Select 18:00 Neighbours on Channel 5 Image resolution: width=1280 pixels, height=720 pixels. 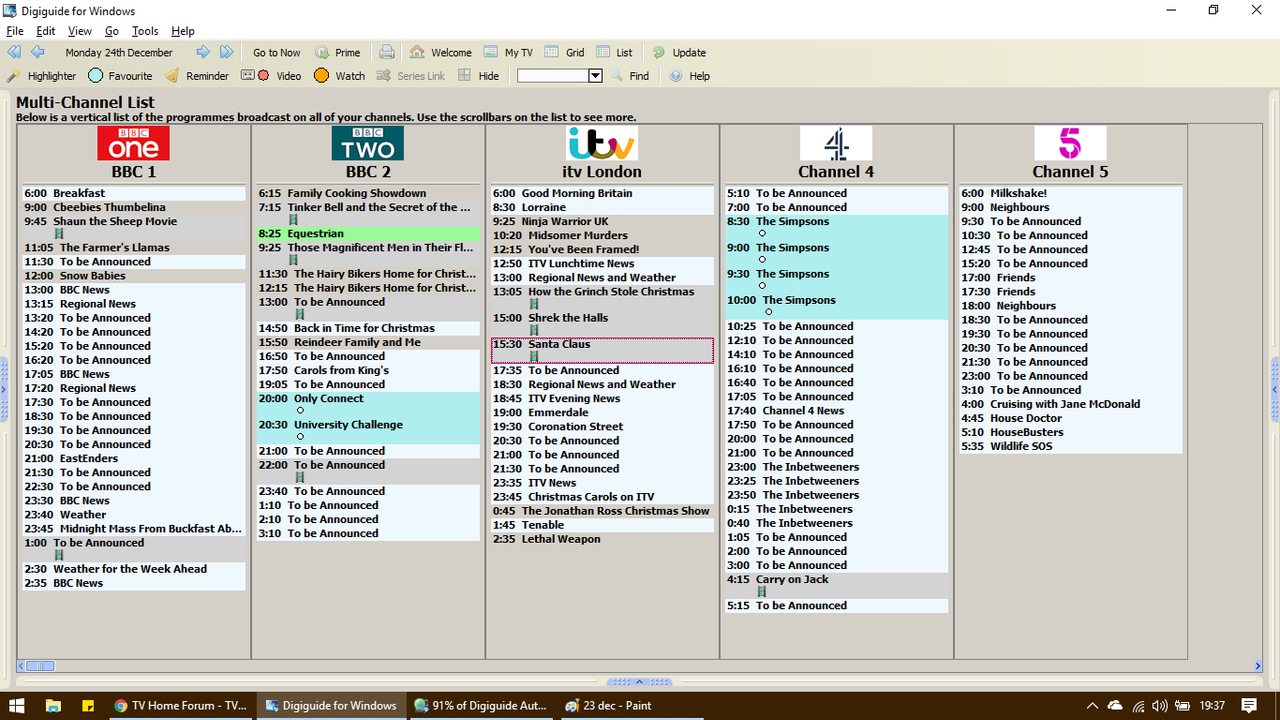tap(1071, 306)
